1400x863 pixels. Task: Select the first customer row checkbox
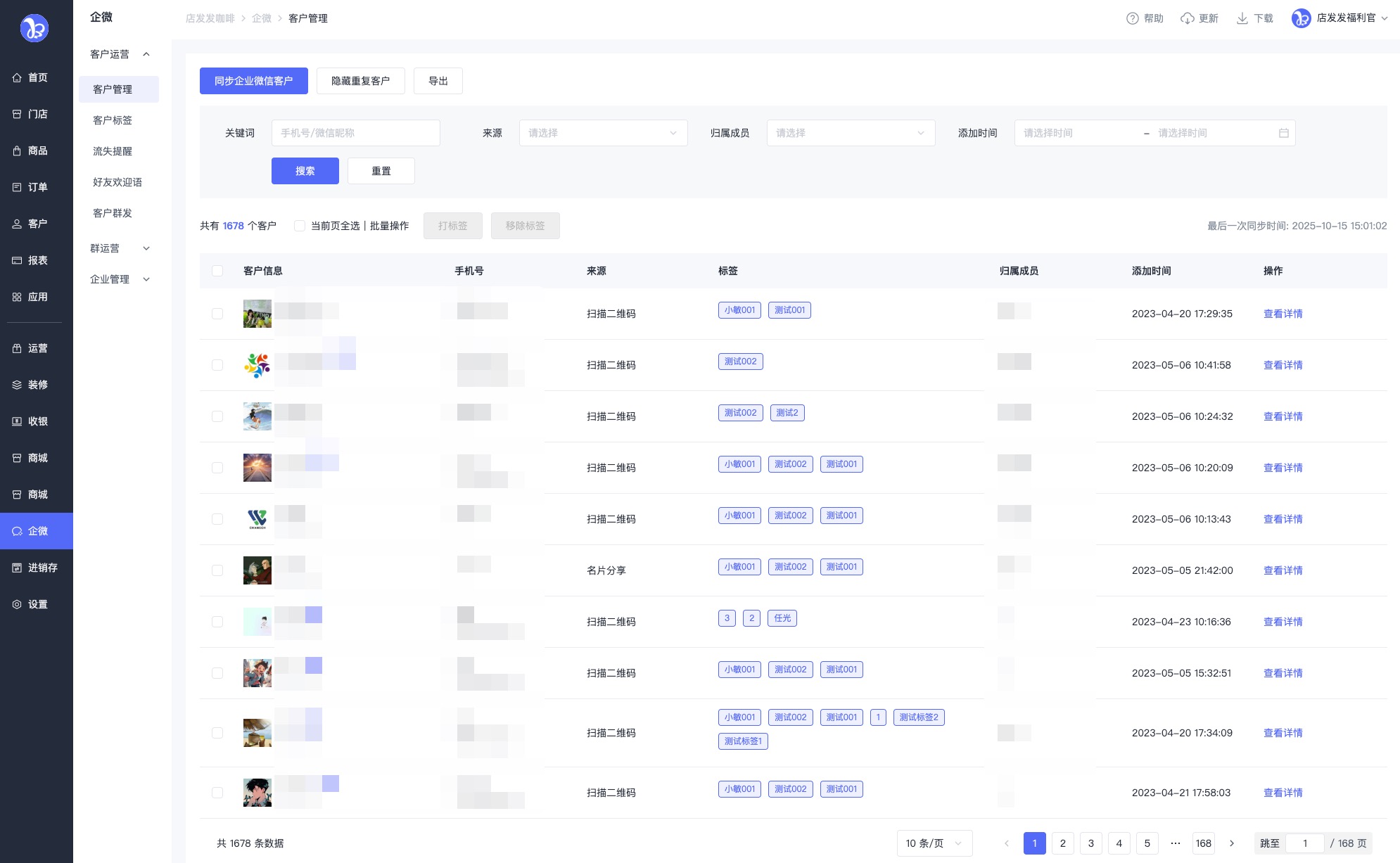[x=217, y=314]
